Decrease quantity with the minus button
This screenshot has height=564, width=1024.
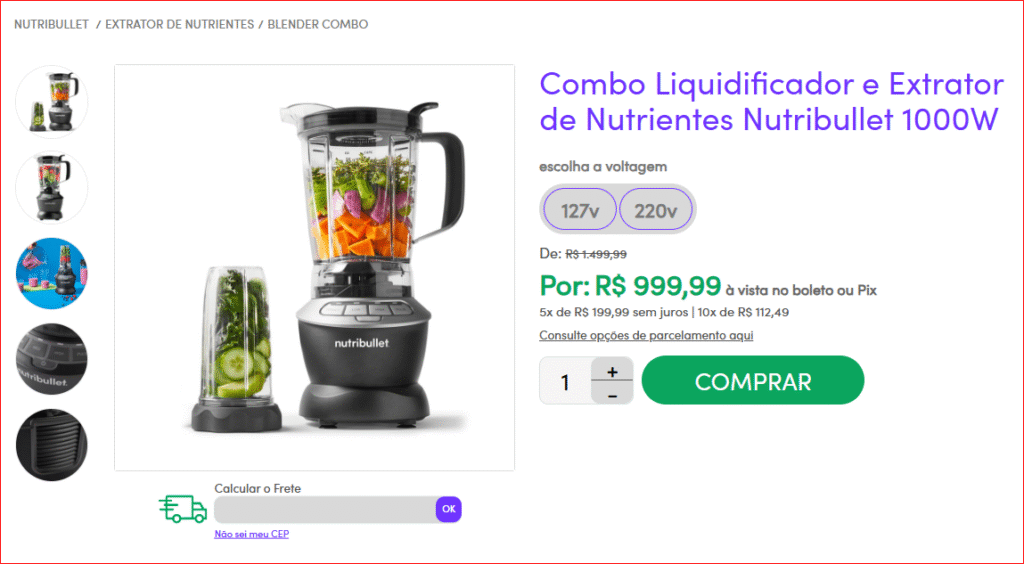[612, 393]
